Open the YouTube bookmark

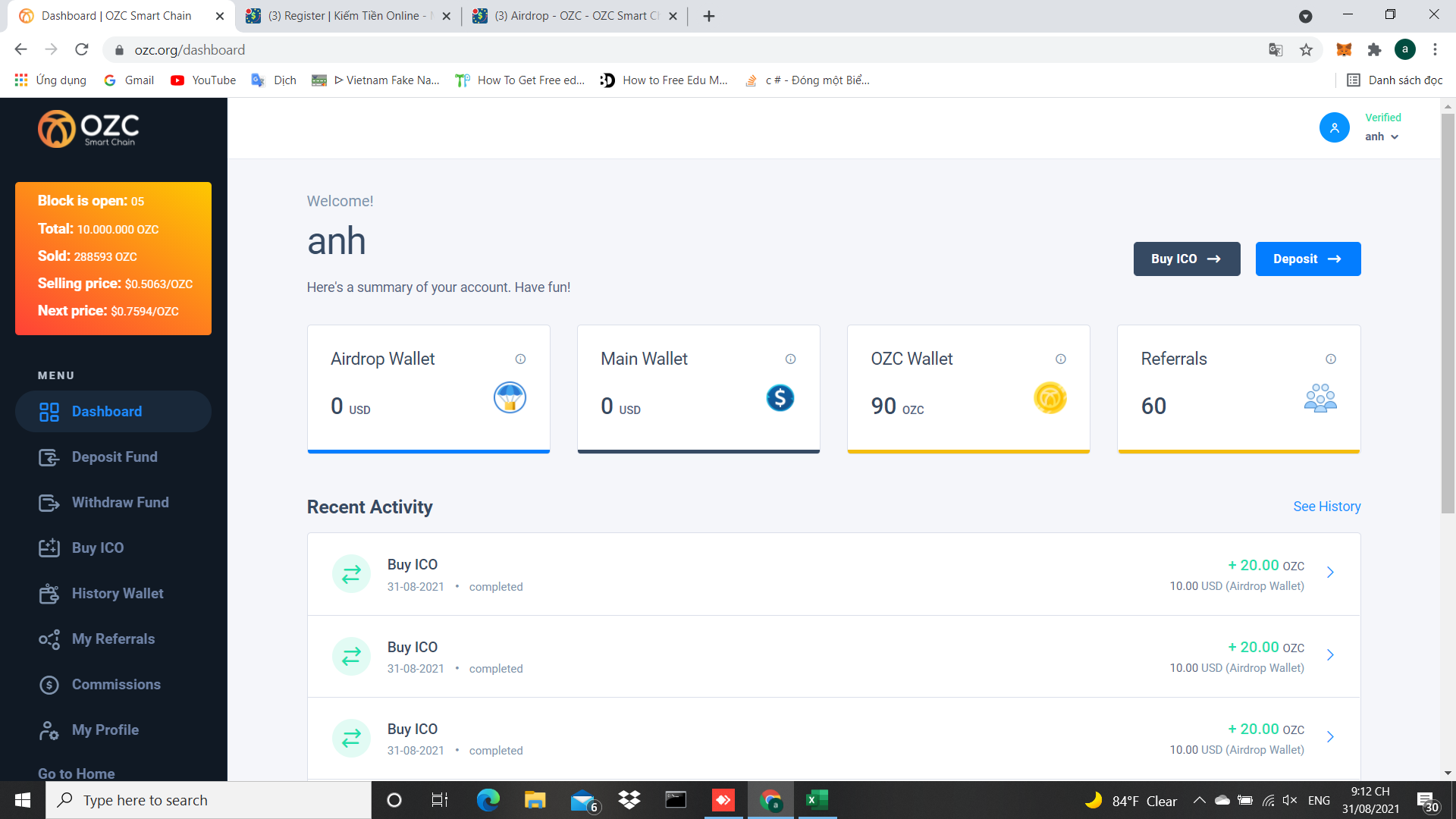(x=203, y=80)
